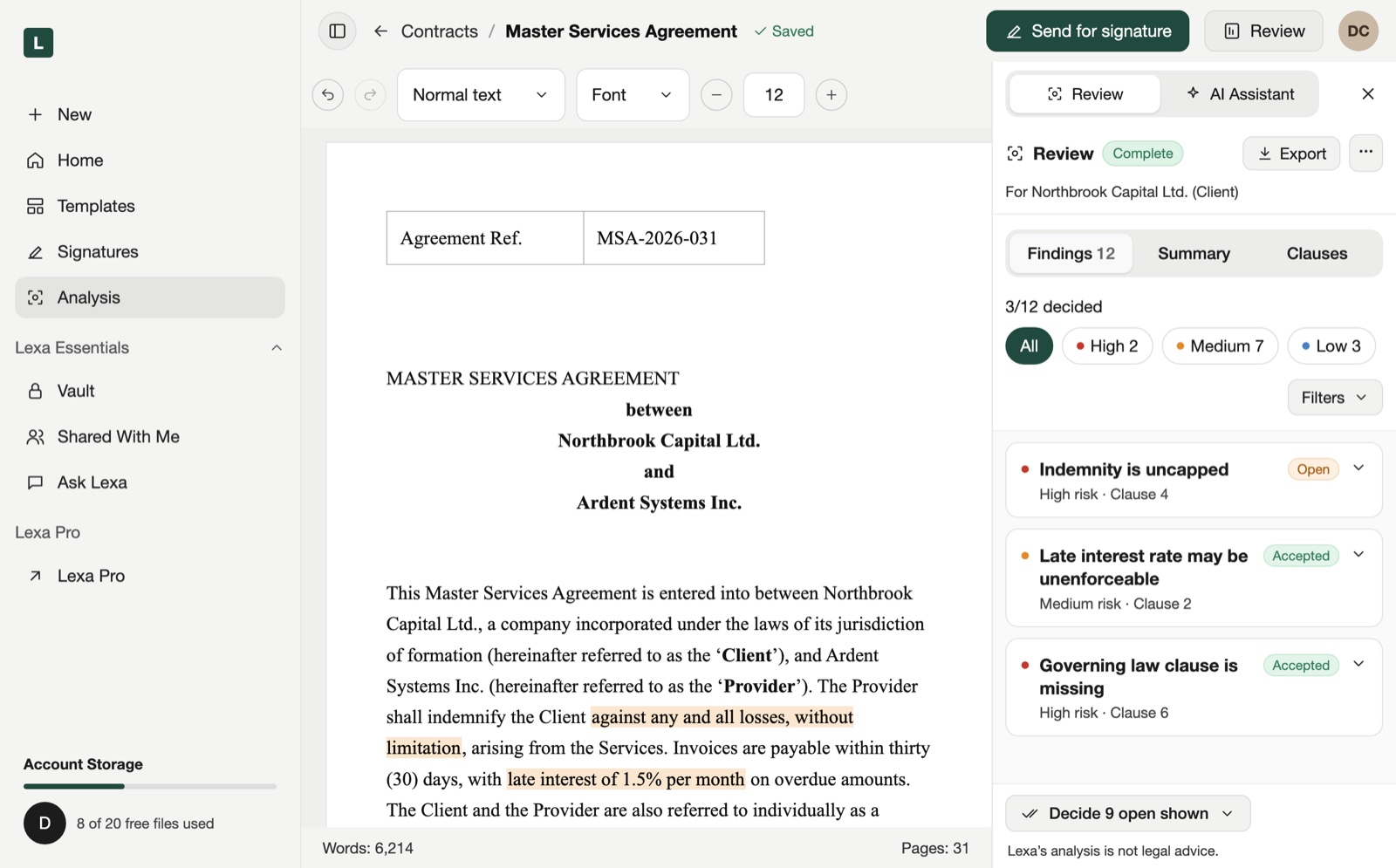1396x868 pixels.
Task: Open Signatures in sidebar
Action: point(150,252)
